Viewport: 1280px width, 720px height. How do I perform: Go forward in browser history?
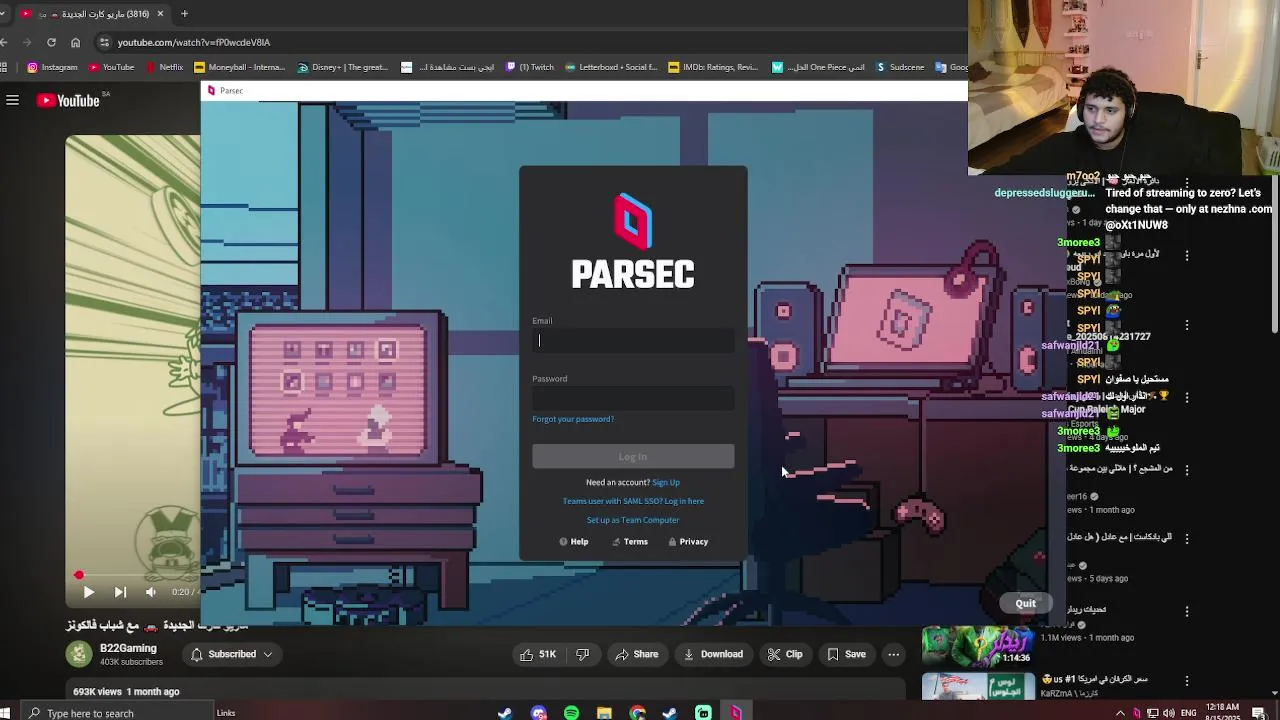pyautogui.click(x=26, y=42)
